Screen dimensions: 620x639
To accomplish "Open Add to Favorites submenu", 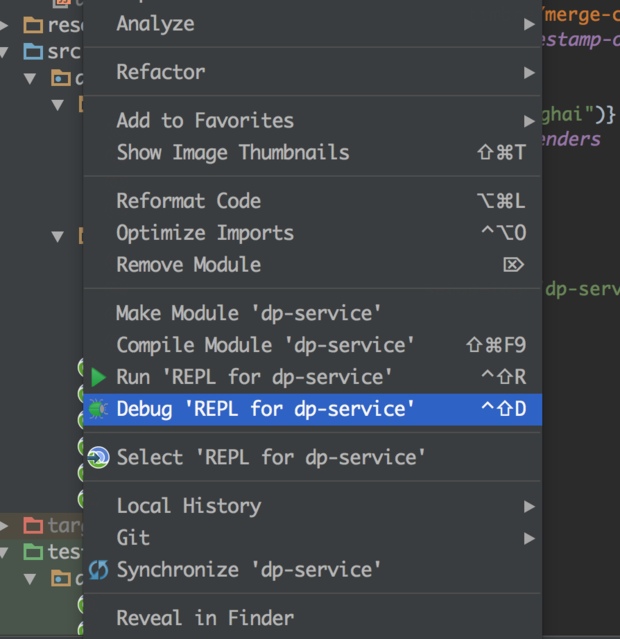I will coord(312,121).
